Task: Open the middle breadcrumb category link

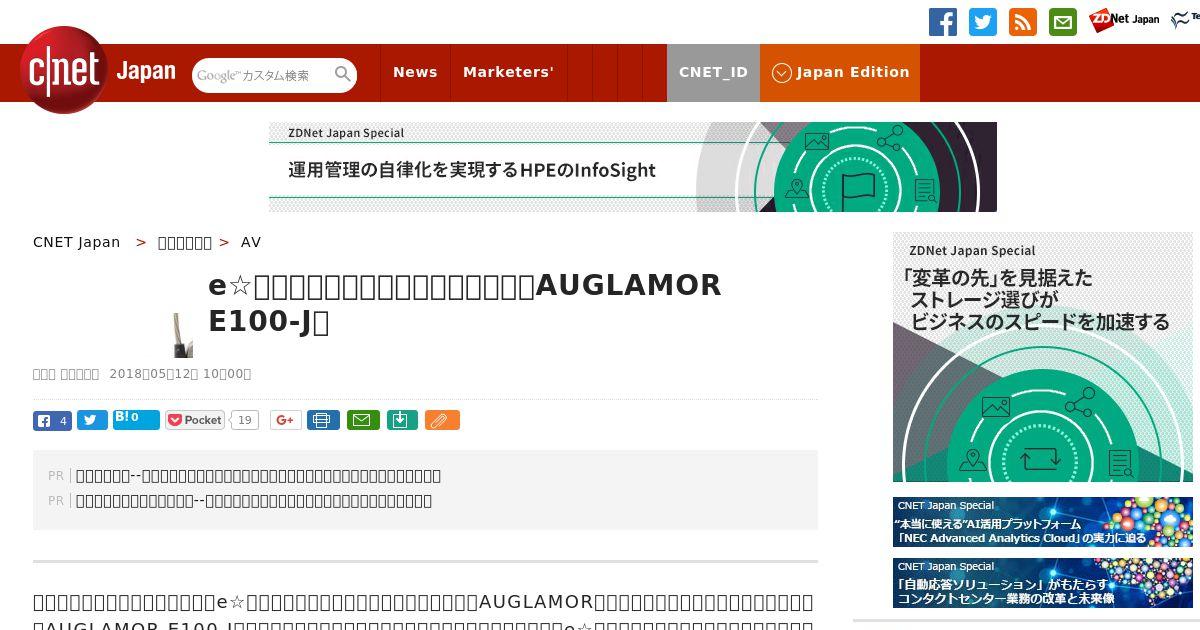Action: click(185, 242)
